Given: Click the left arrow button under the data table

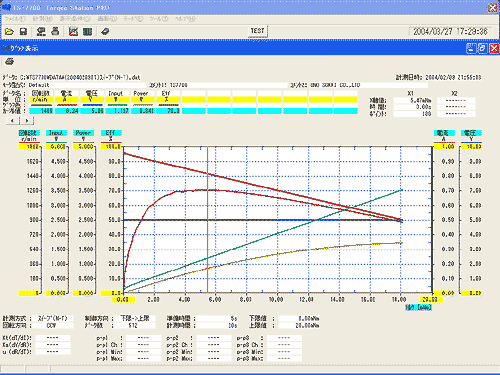Looking at the screenshot, I should (13, 120).
